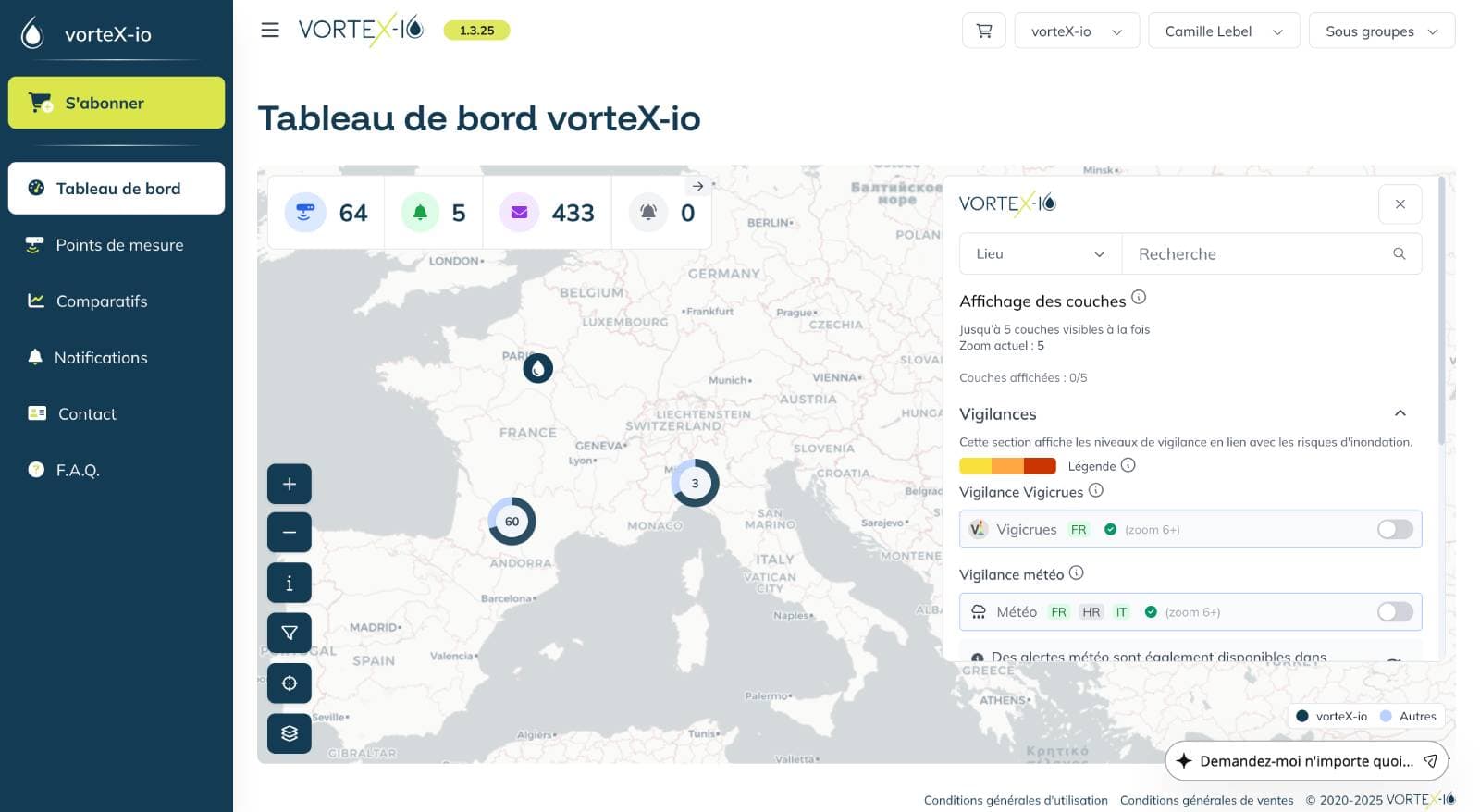Click the Vigicrues layer row label

[x=1027, y=529]
